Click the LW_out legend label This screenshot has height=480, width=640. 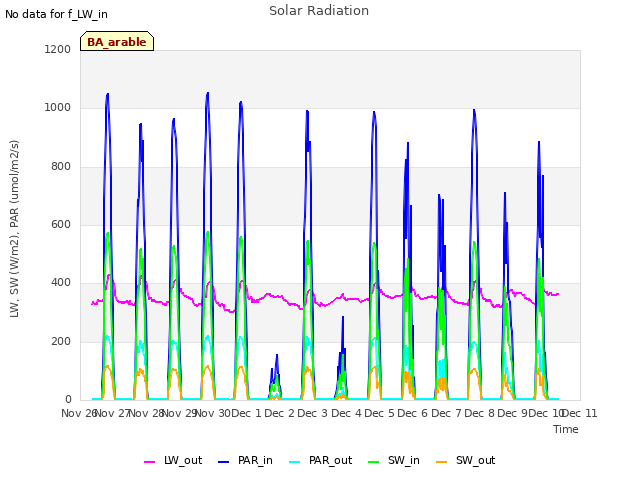click(x=183, y=460)
